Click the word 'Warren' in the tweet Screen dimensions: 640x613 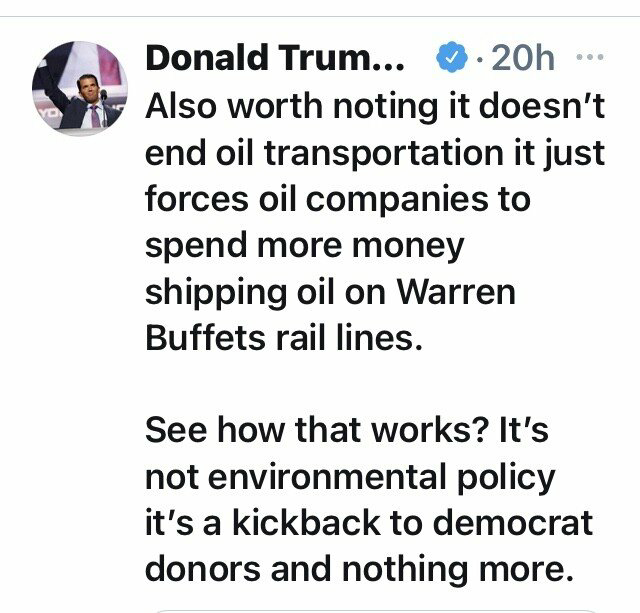460,291
